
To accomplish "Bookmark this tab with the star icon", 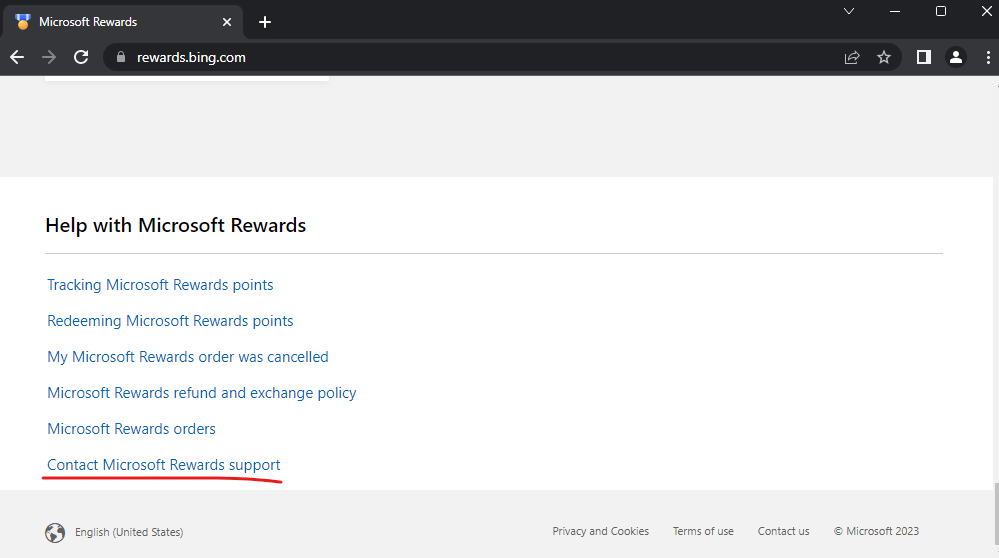I will pyautogui.click(x=884, y=57).
